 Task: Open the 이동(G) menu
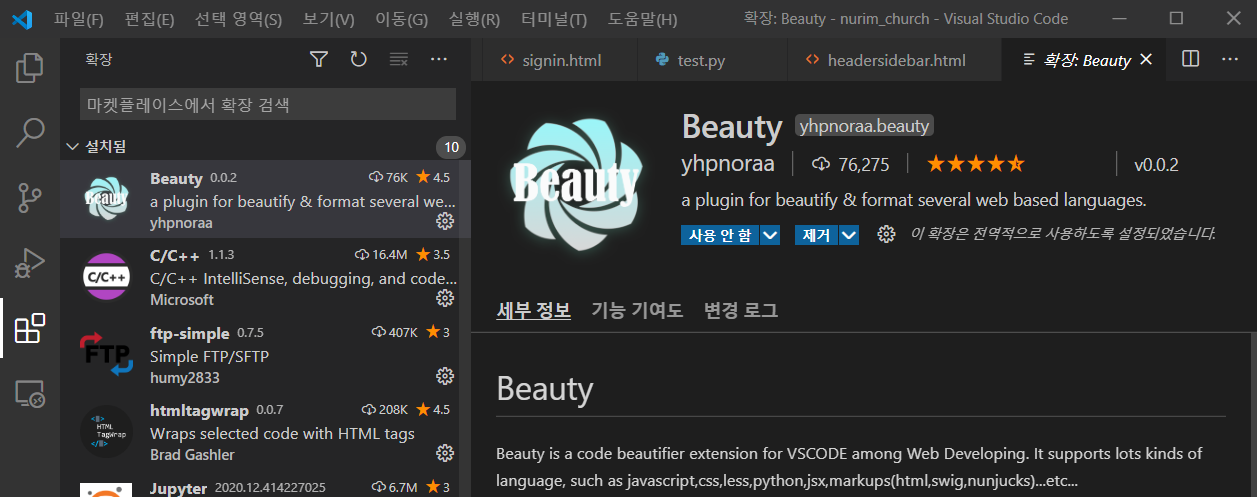click(x=401, y=19)
